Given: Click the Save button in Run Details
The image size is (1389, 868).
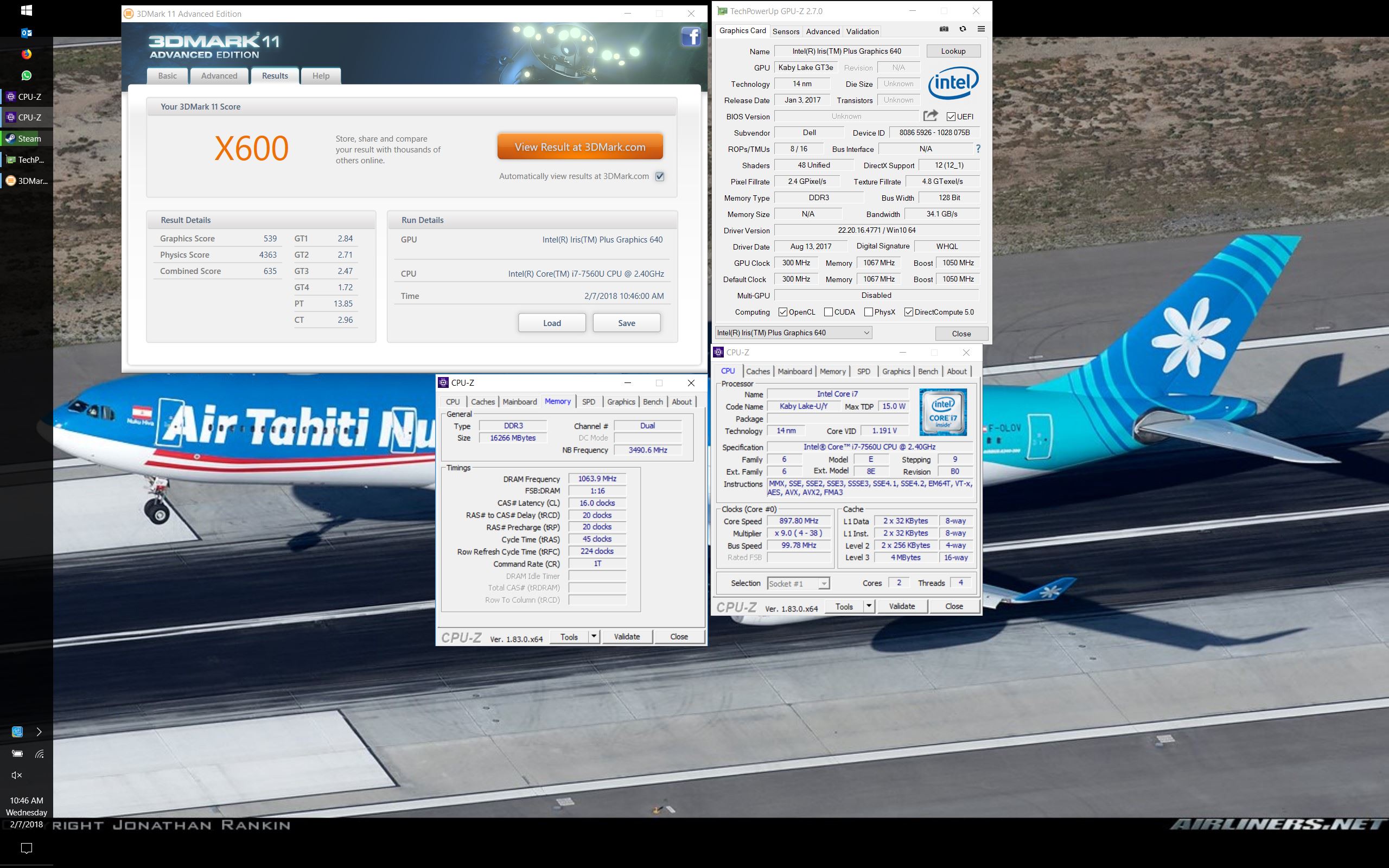Looking at the screenshot, I should 626,323.
